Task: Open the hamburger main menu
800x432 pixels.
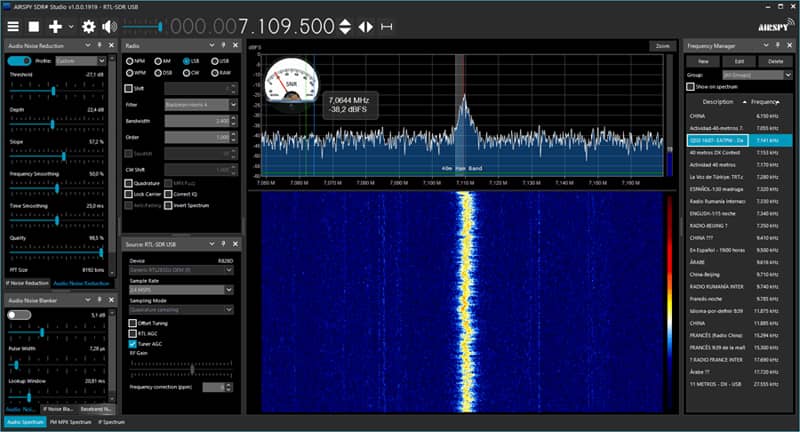Action: 13,27
